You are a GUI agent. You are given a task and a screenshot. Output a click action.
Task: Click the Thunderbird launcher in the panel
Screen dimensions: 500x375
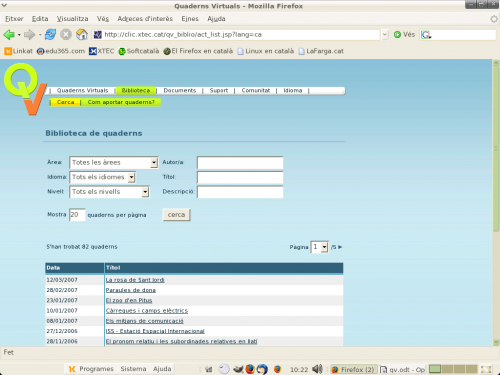pos(262,369)
